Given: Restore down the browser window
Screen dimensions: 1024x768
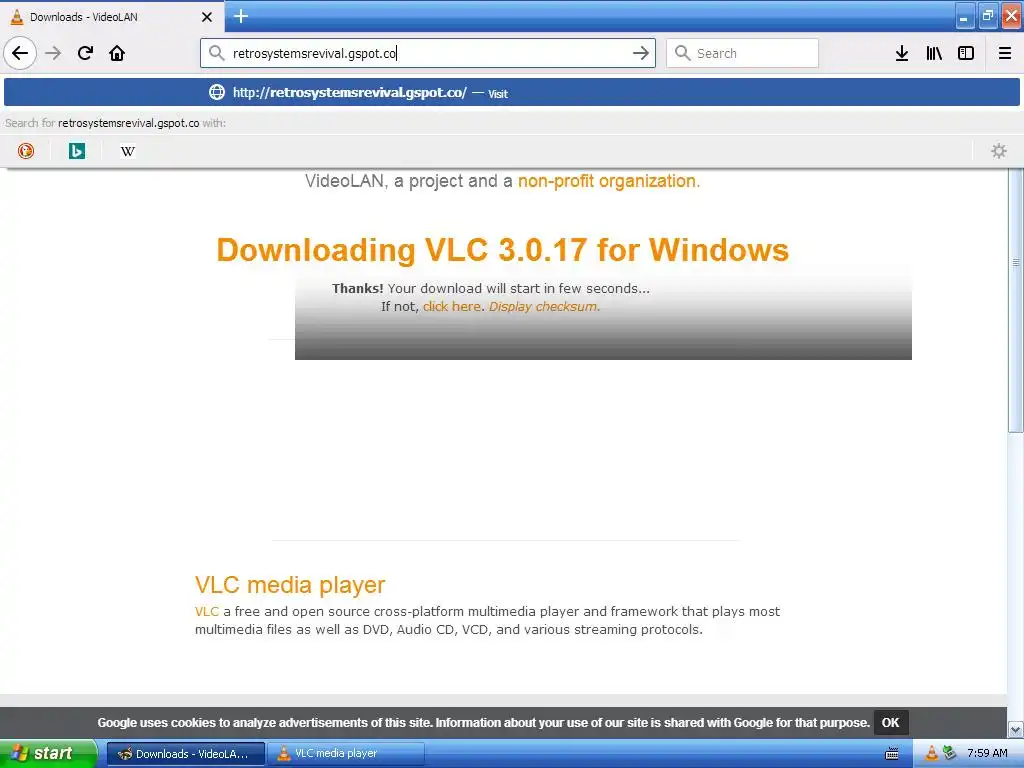Looking at the screenshot, I should (x=987, y=16).
